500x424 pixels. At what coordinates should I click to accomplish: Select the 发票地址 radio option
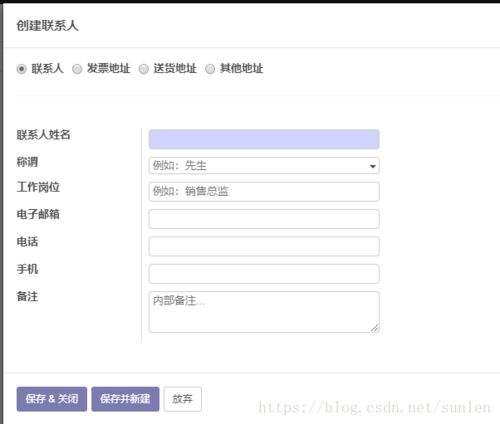(x=77, y=69)
